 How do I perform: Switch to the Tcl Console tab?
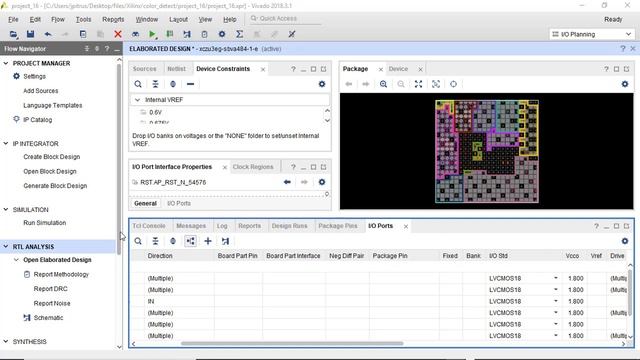[149, 226]
